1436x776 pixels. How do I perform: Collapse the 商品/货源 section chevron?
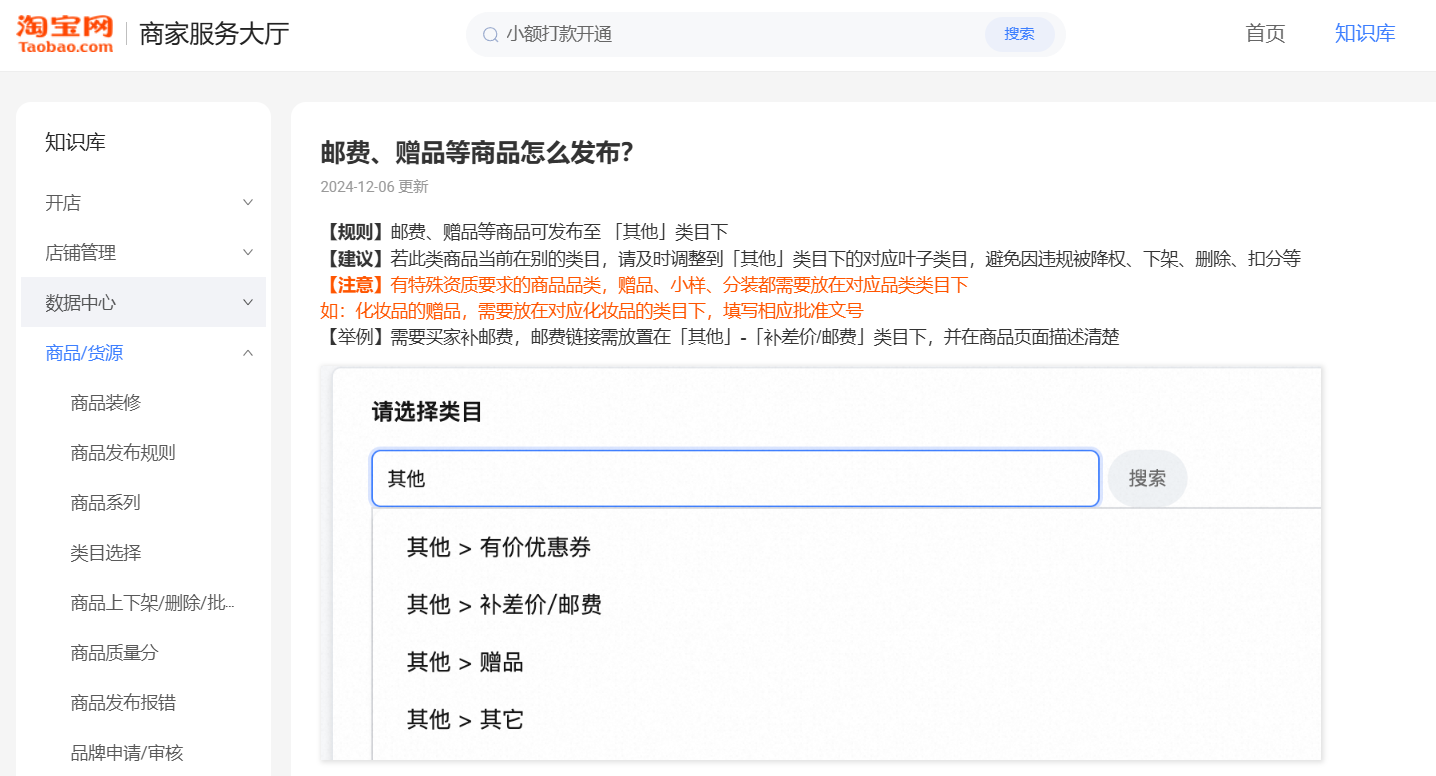coord(248,352)
